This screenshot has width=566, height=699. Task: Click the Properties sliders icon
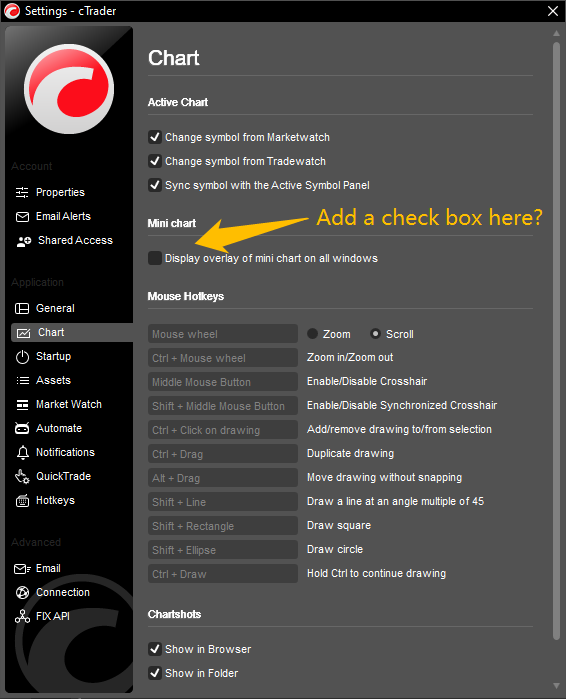coord(22,192)
